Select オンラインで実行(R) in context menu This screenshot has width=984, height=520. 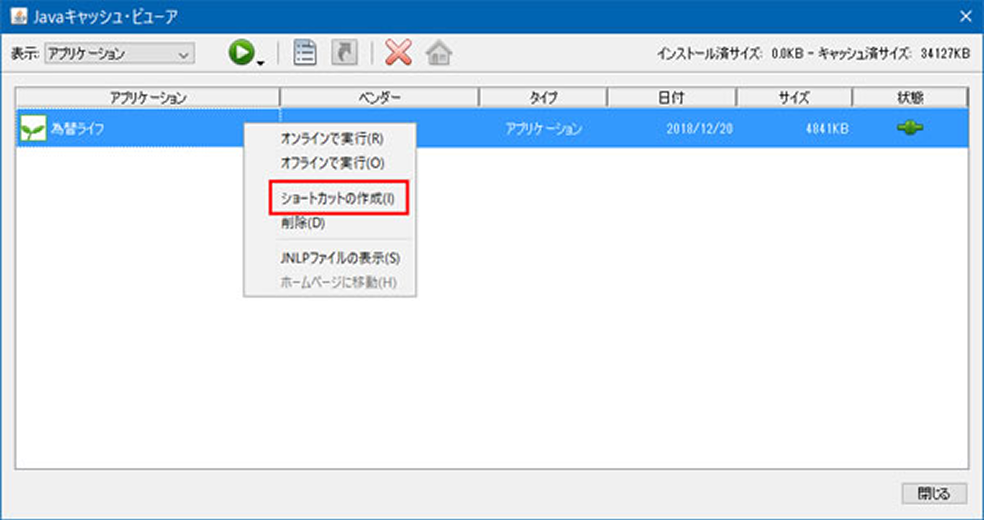[x=332, y=139]
